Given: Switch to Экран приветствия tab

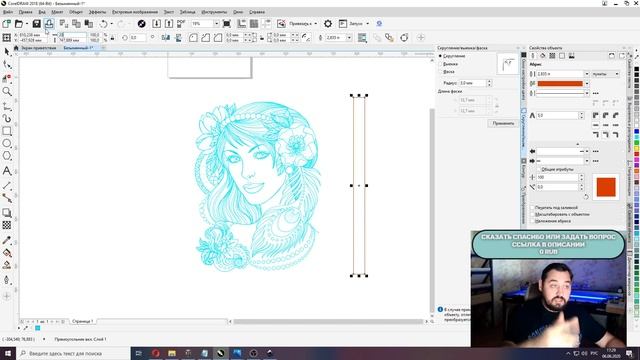Looking at the screenshot, I should pyautogui.click(x=38, y=48).
